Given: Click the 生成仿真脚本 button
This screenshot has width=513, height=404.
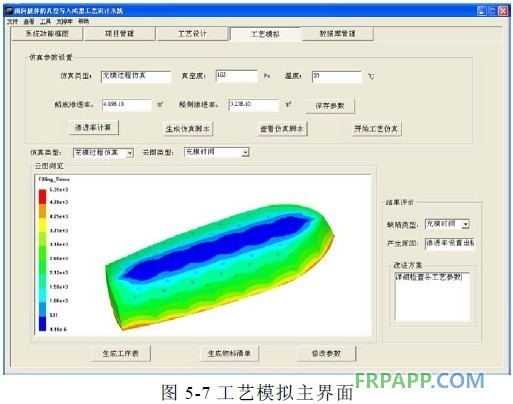Looking at the screenshot, I should pos(188,129).
